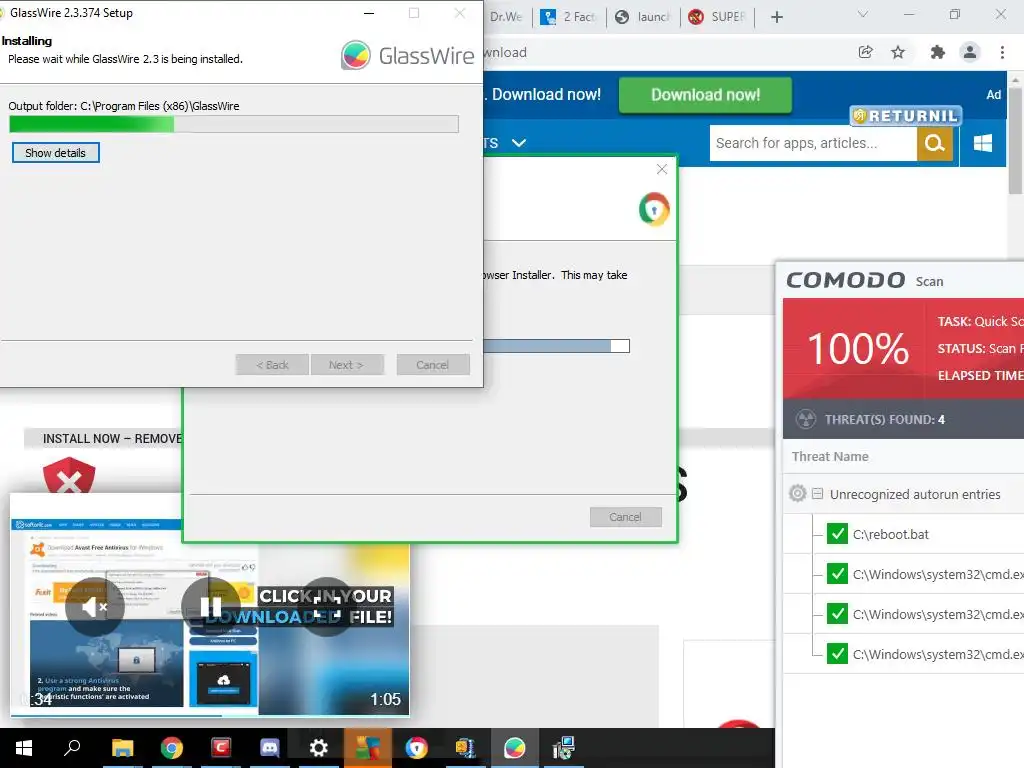Image resolution: width=1024 pixels, height=768 pixels.
Task: Click Show details in GlassWire Setup
Action: (56, 153)
